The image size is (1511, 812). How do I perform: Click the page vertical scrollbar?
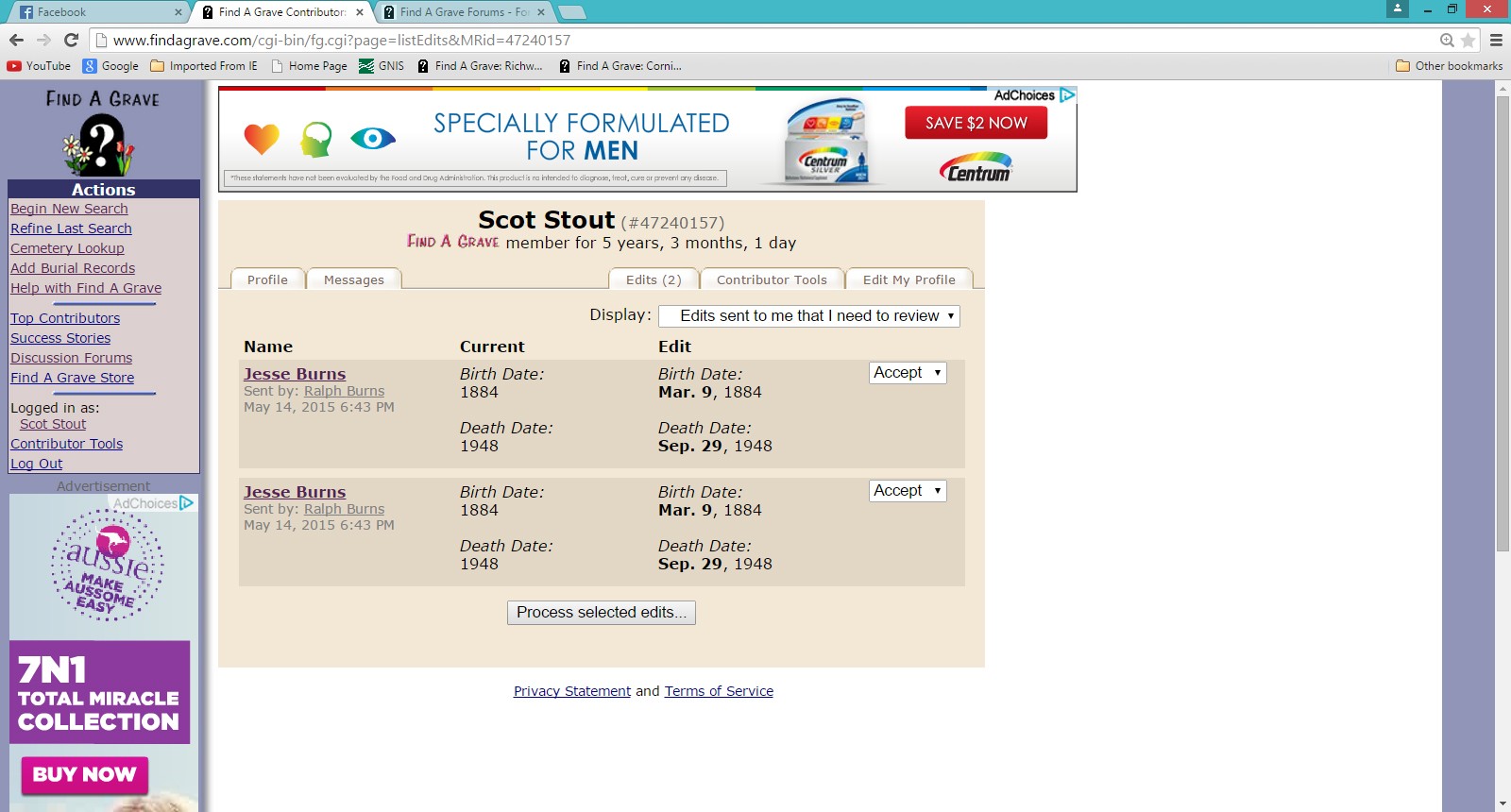(x=1503, y=321)
